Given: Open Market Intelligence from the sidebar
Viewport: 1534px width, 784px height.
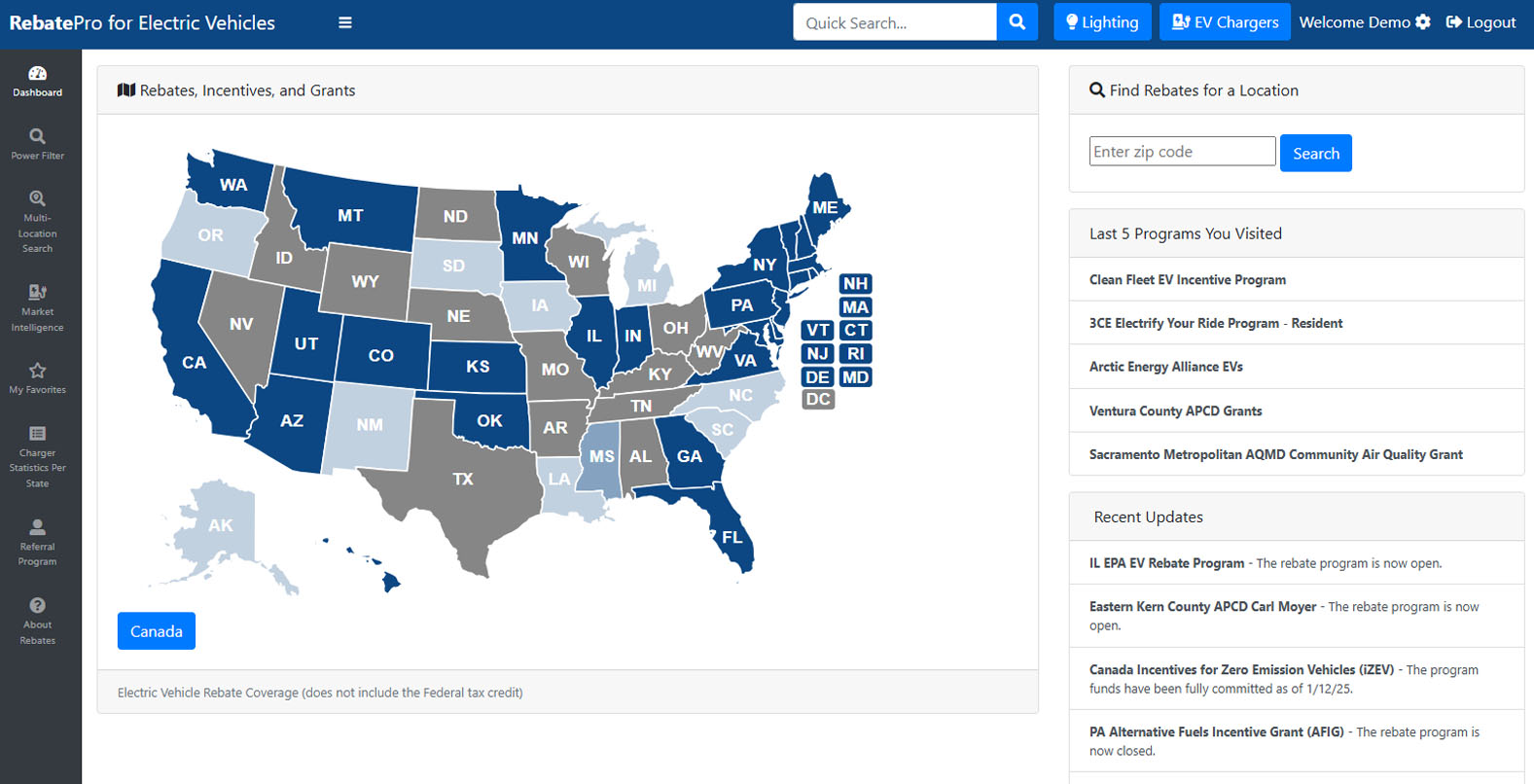Looking at the screenshot, I should point(37,307).
